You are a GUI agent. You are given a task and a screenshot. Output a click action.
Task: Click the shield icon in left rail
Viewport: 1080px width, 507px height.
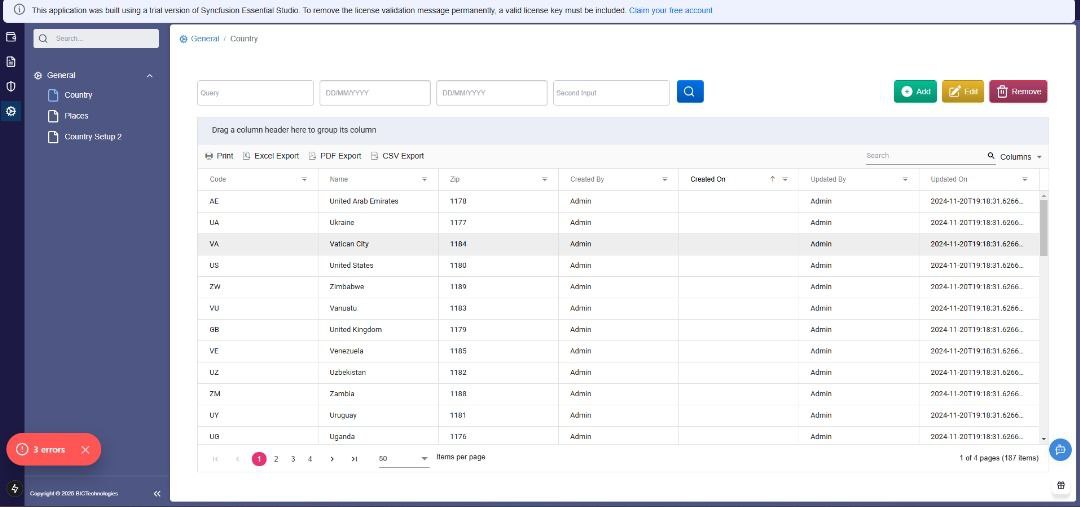(x=11, y=86)
